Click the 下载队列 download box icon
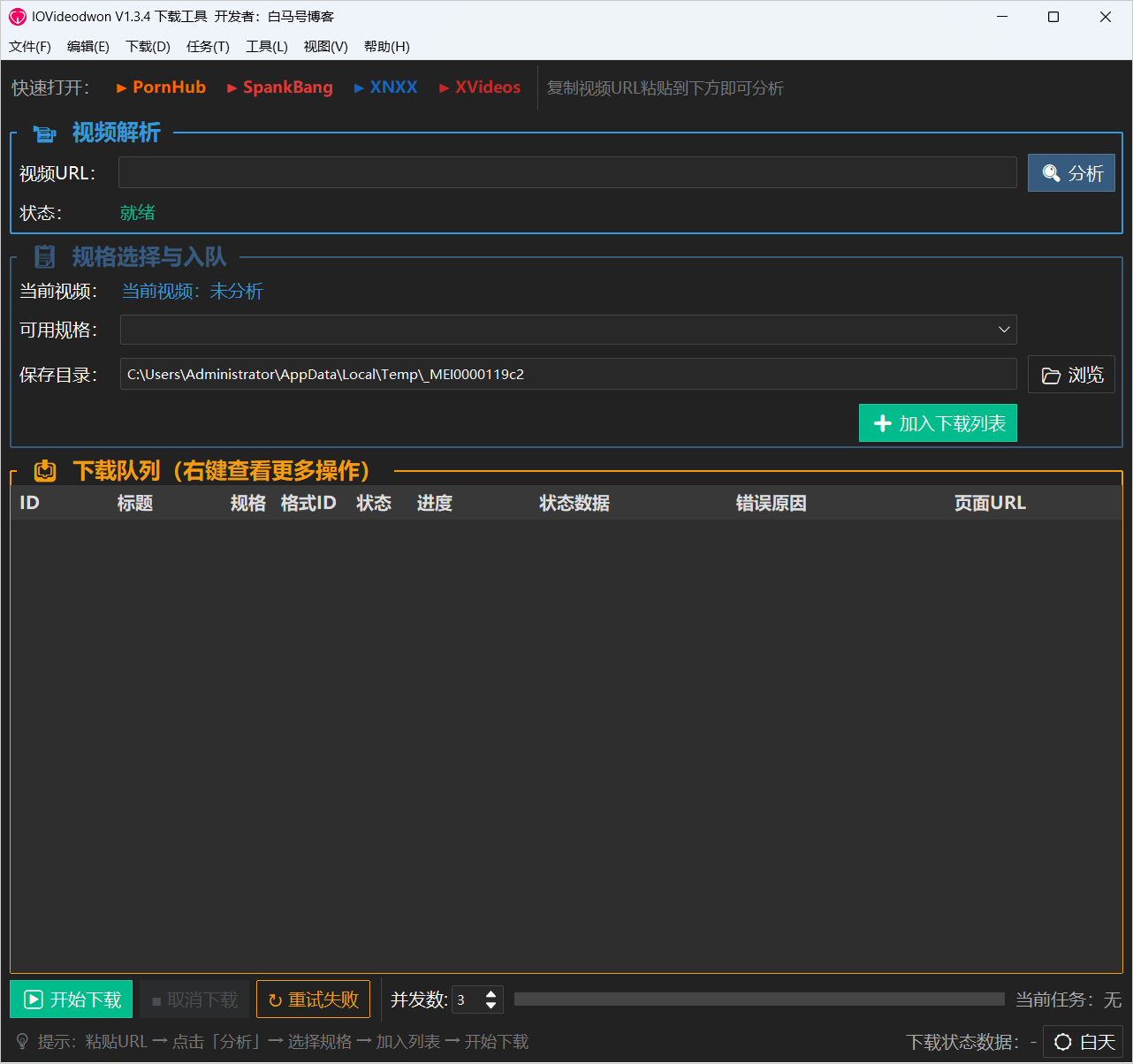This screenshot has height=1064, width=1133. (45, 471)
